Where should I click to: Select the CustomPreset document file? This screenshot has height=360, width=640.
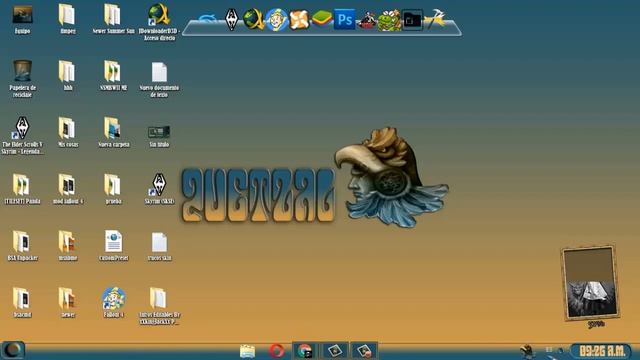pyautogui.click(x=113, y=242)
